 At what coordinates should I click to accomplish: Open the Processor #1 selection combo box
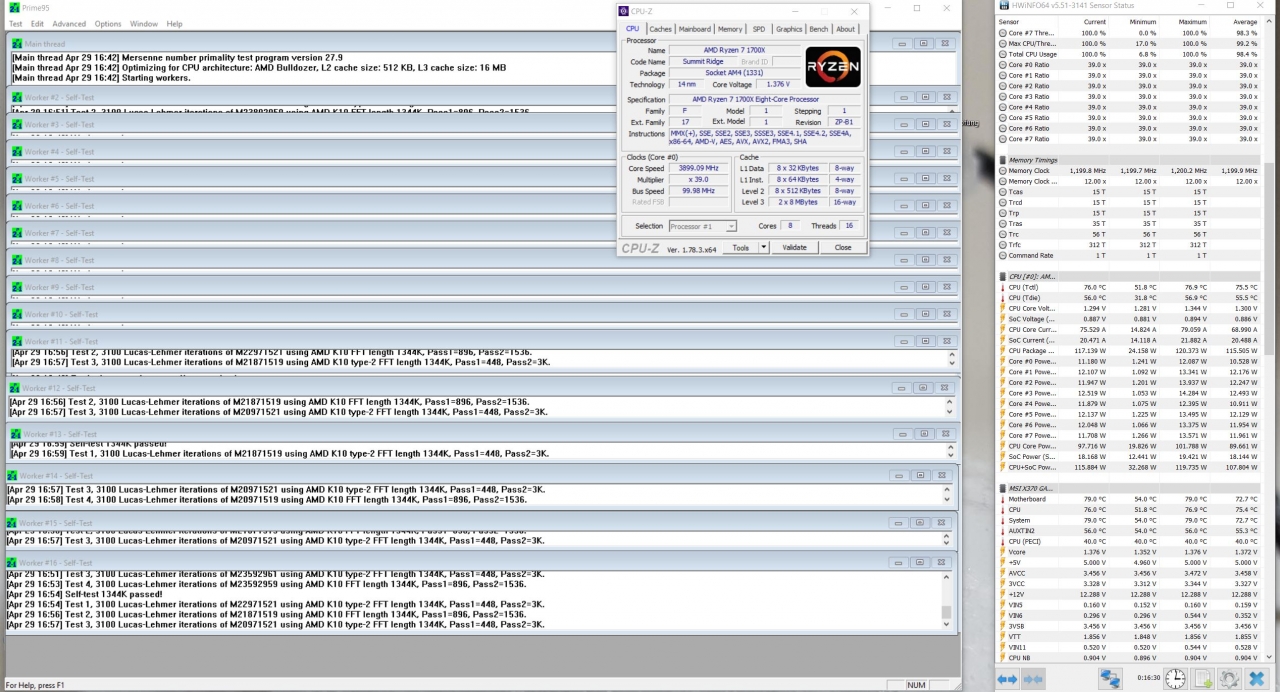(702, 226)
